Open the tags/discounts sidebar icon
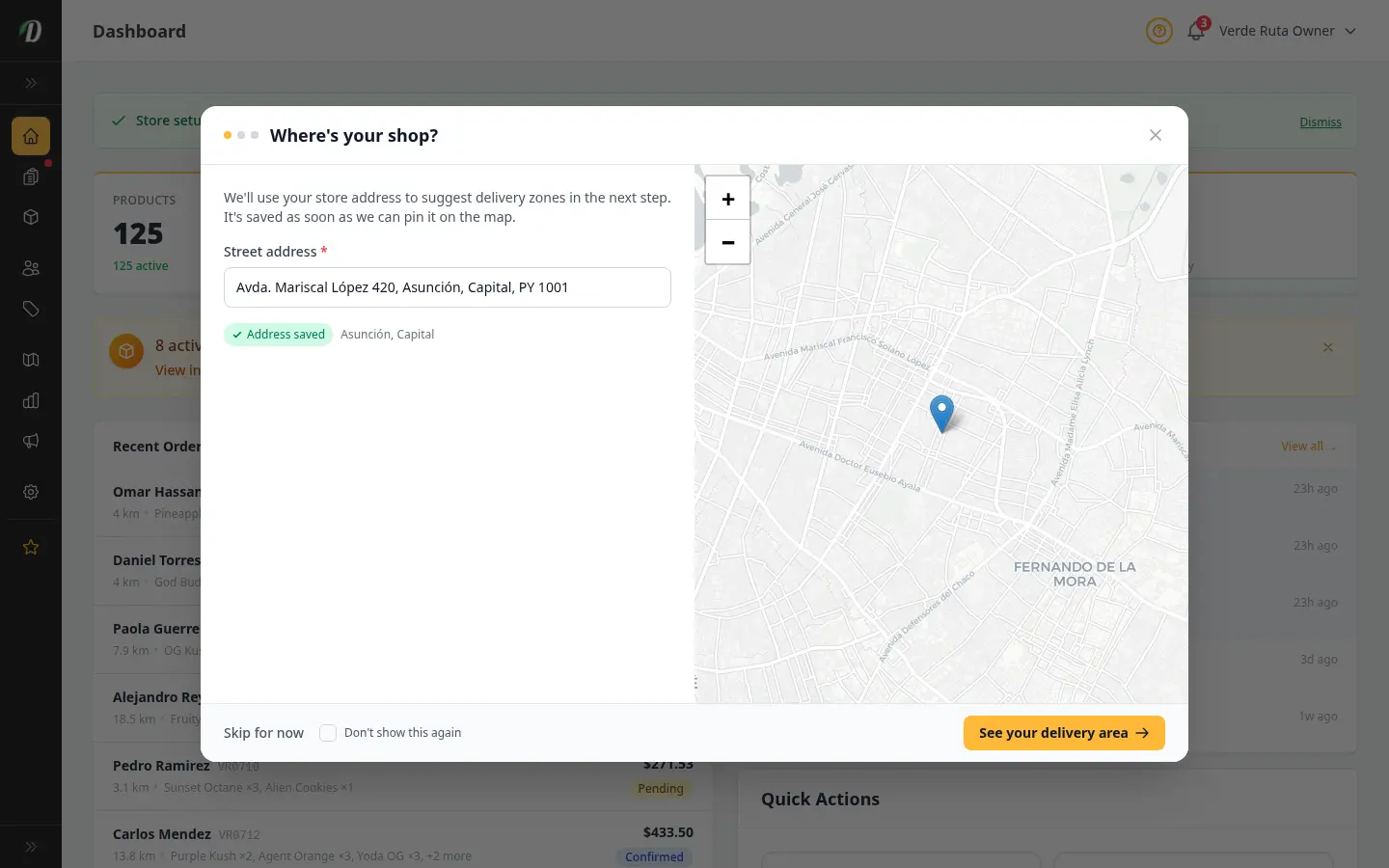The image size is (1389, 868). 31,309
